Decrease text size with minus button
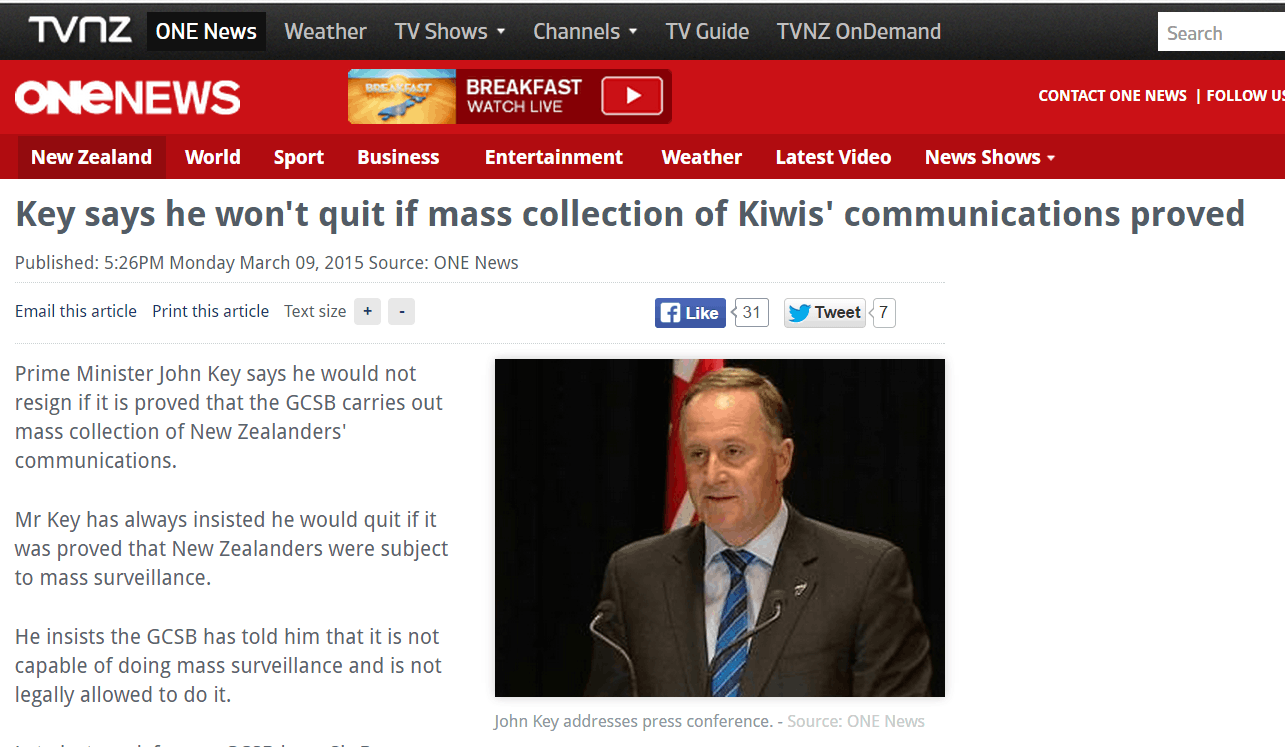 (401, 312)
